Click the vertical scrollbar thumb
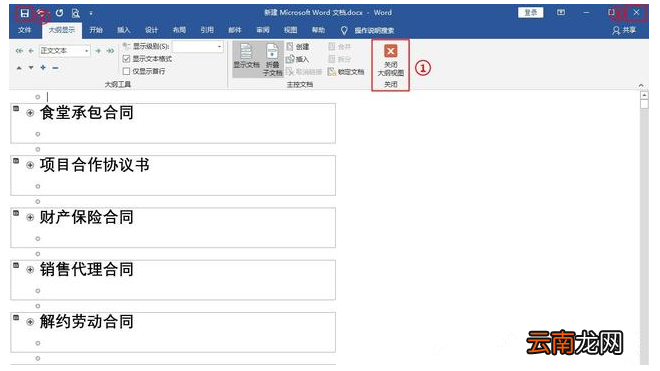This screenshot has width=660, height=371. pos(644,104)
